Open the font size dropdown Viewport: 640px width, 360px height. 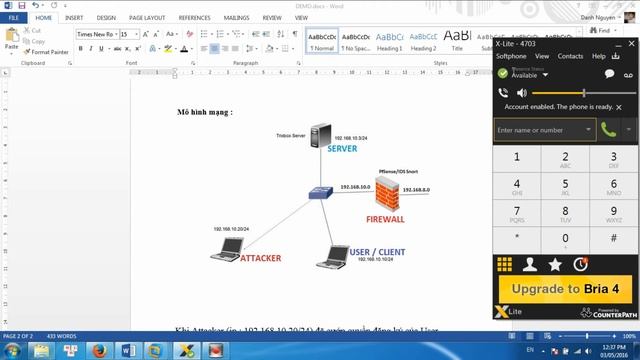coord(136,34)
